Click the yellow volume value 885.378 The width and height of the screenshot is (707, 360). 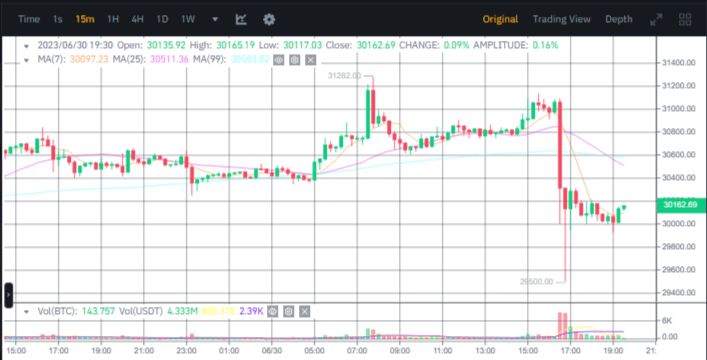(219, 311)
